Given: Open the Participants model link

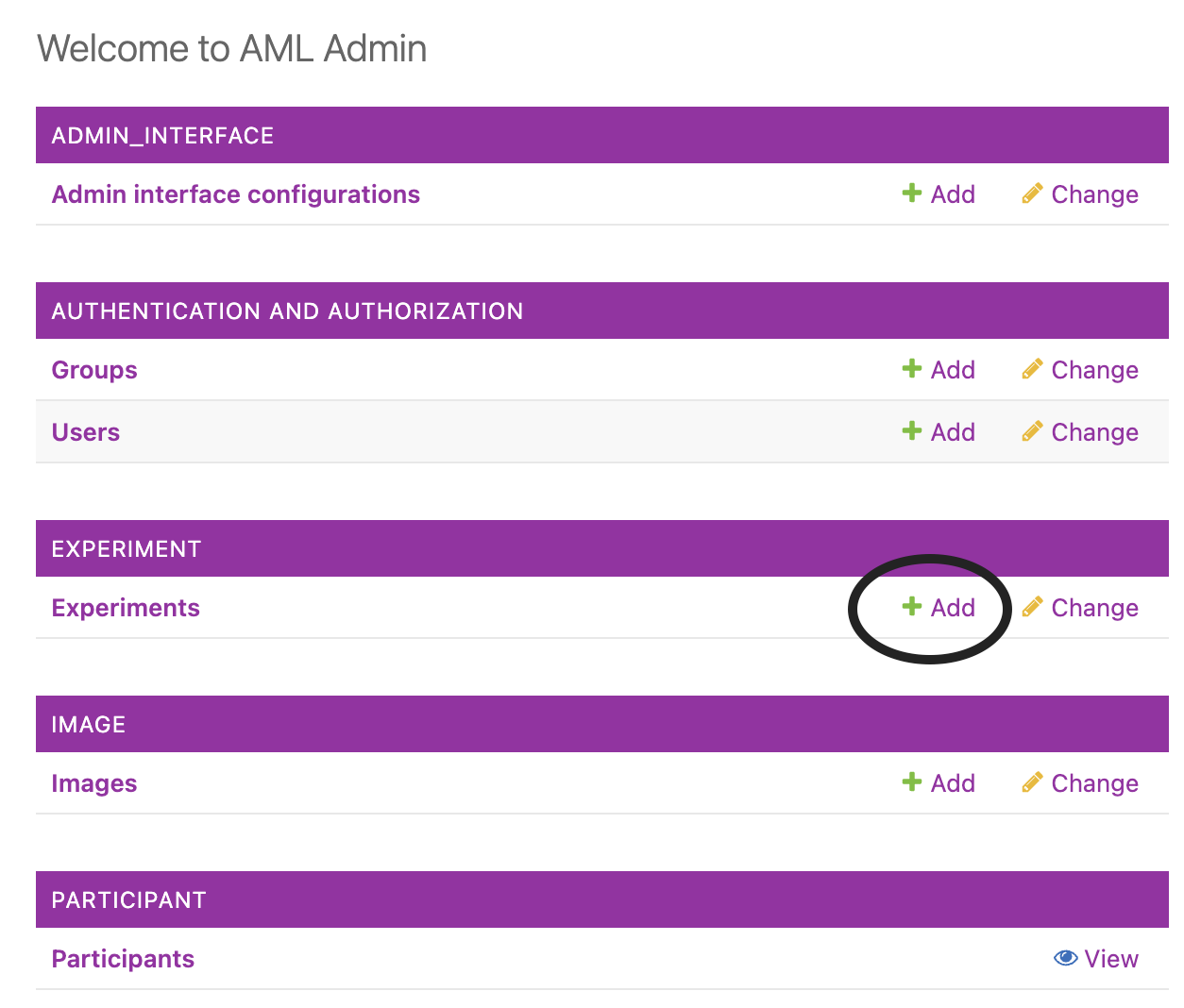Looking at the screenshot, I should tap(123, 959).
